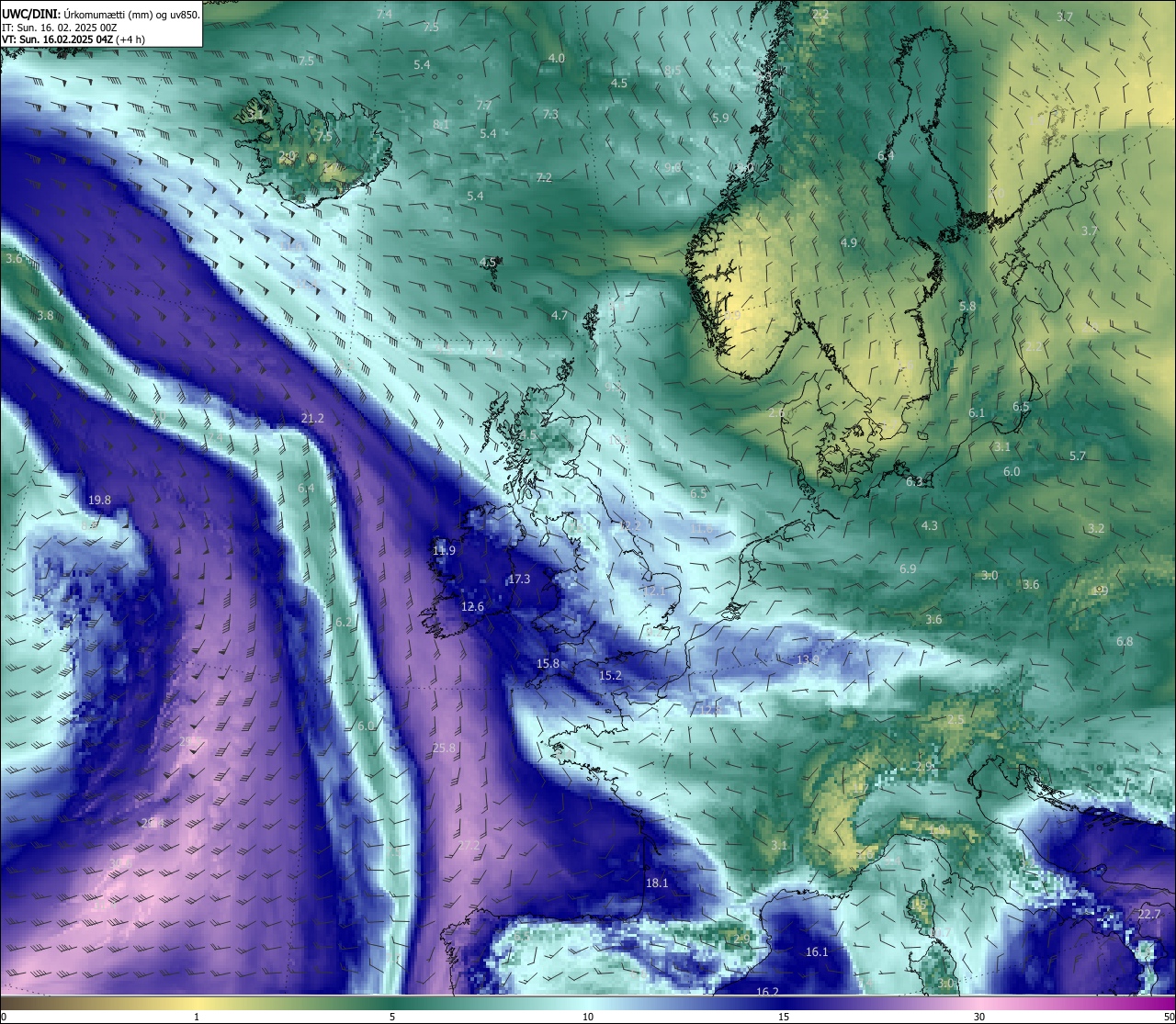
Task: Click the 6.5 value on the Baltic coast
Action: tap(1022, 407)
